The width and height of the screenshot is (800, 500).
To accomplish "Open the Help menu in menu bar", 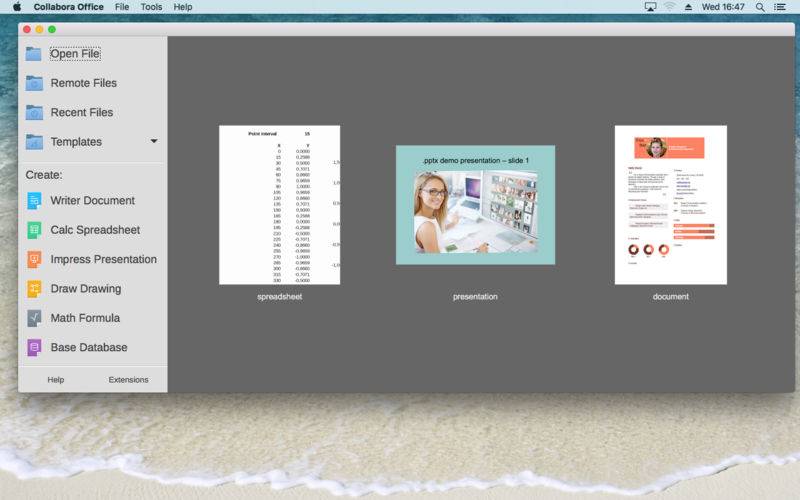I will (183, 7).
